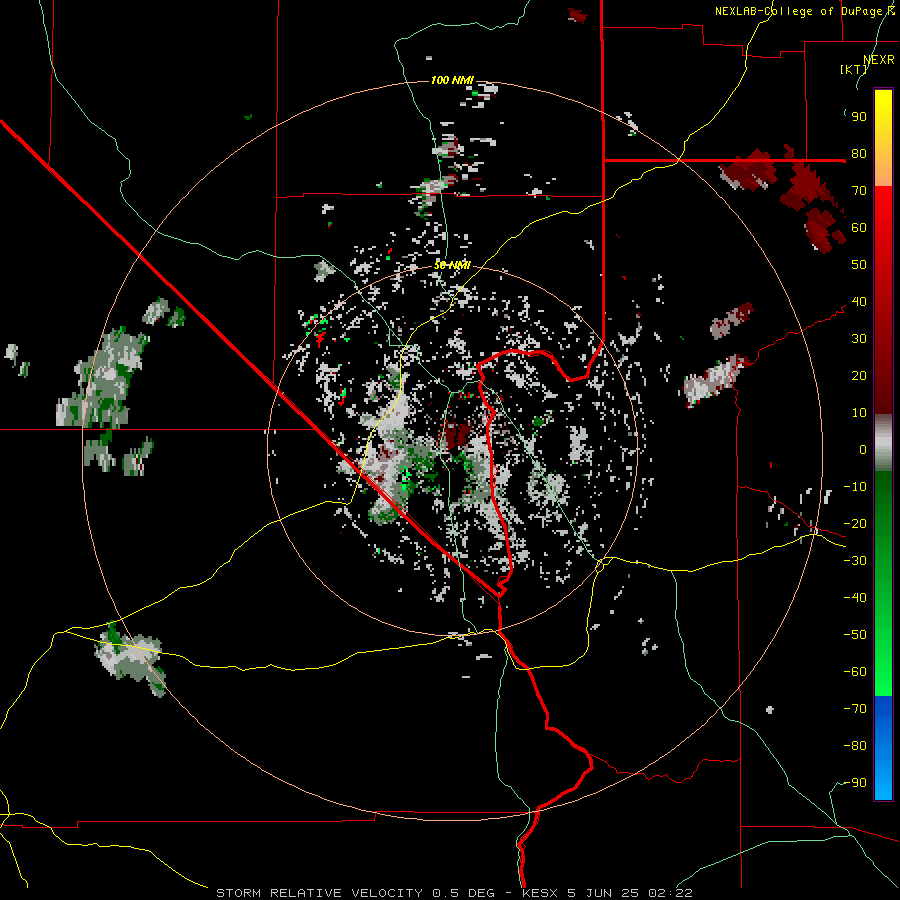Click the -30 value on velocity scale
This screenshot has height=900, width=900.
point(855,561)
